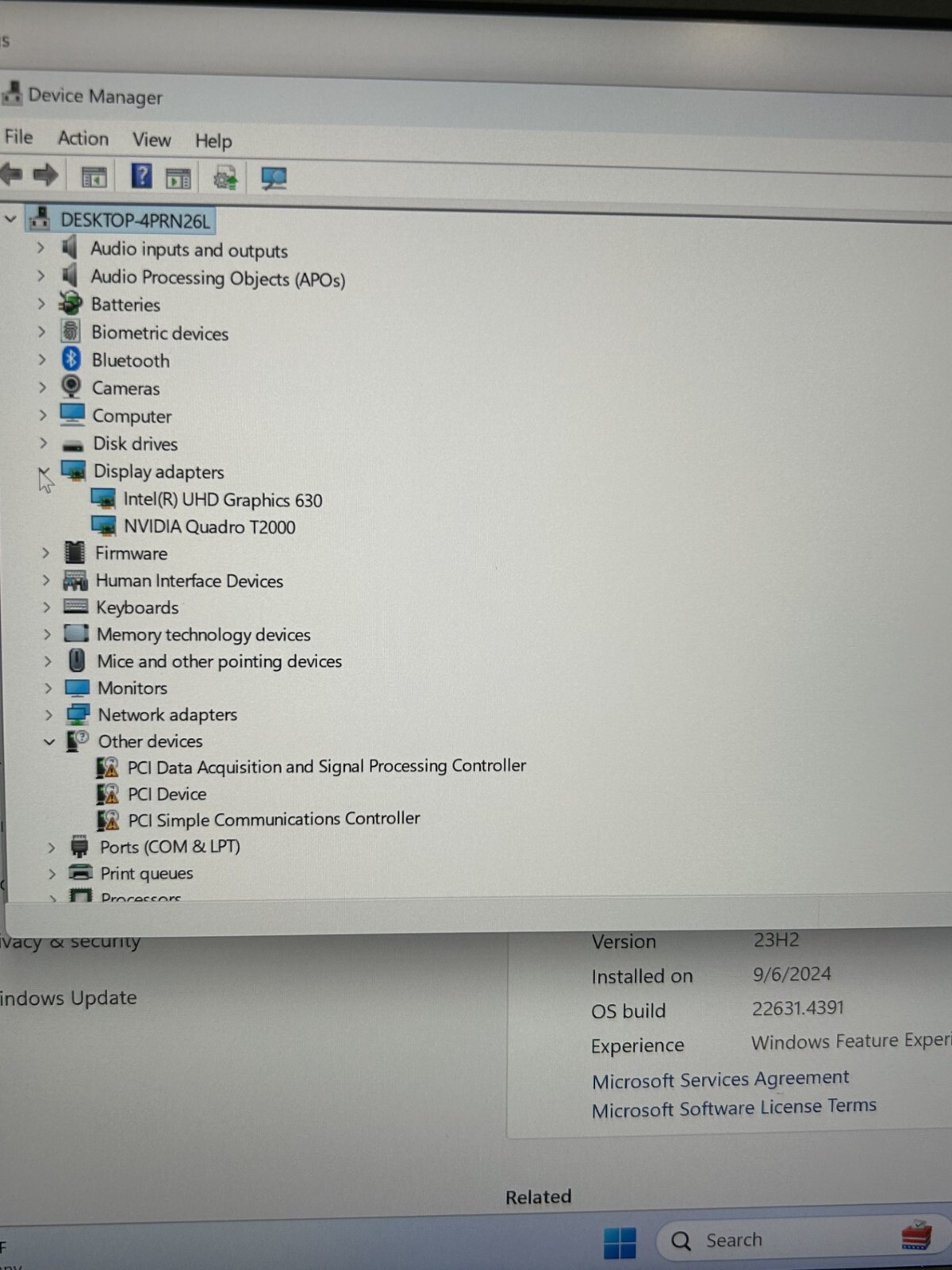Click the Monitors category icon
Screen dimensions: 952x1270
78,687
